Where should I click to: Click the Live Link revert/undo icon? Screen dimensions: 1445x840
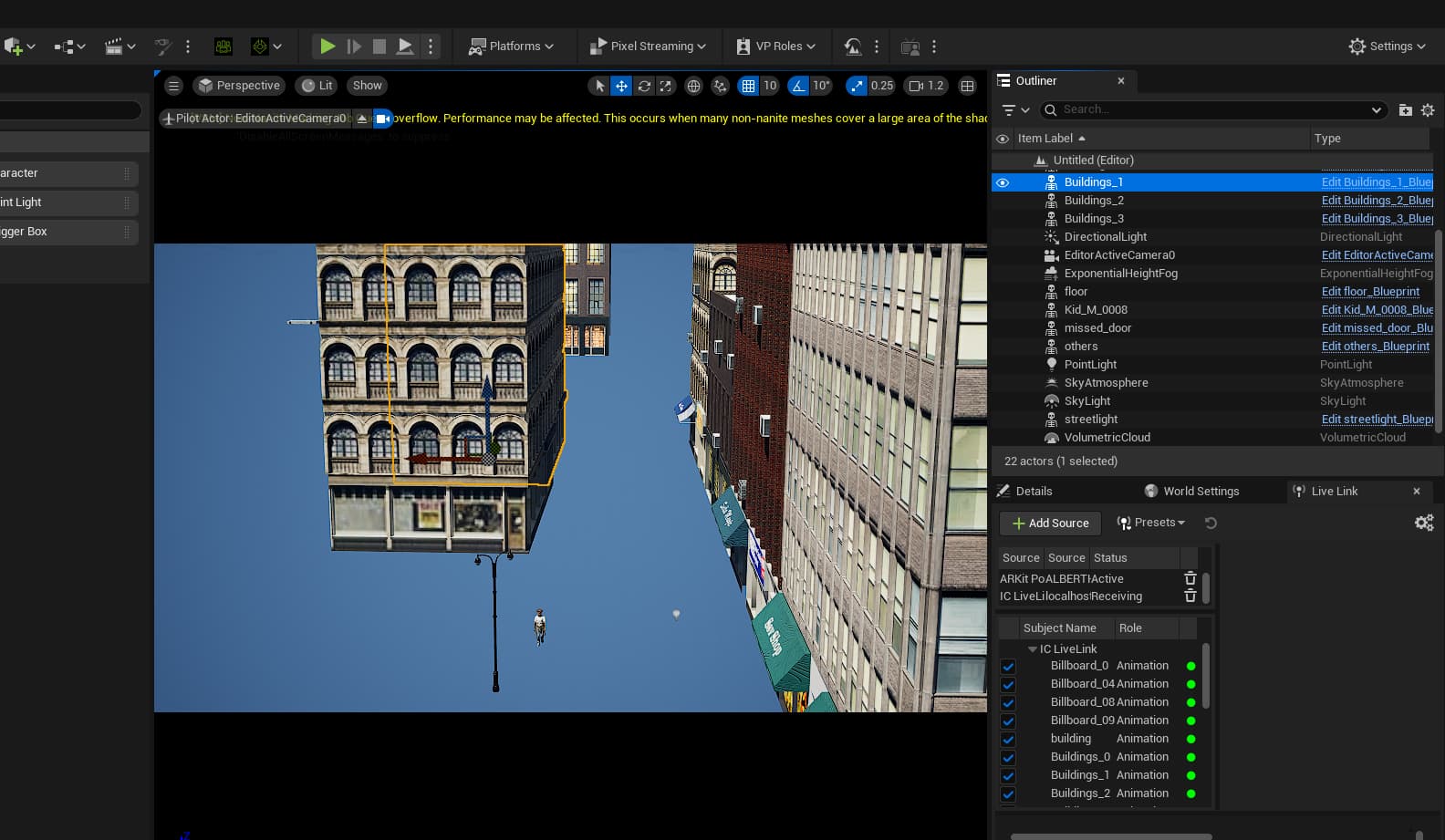tap(1211, 524)
